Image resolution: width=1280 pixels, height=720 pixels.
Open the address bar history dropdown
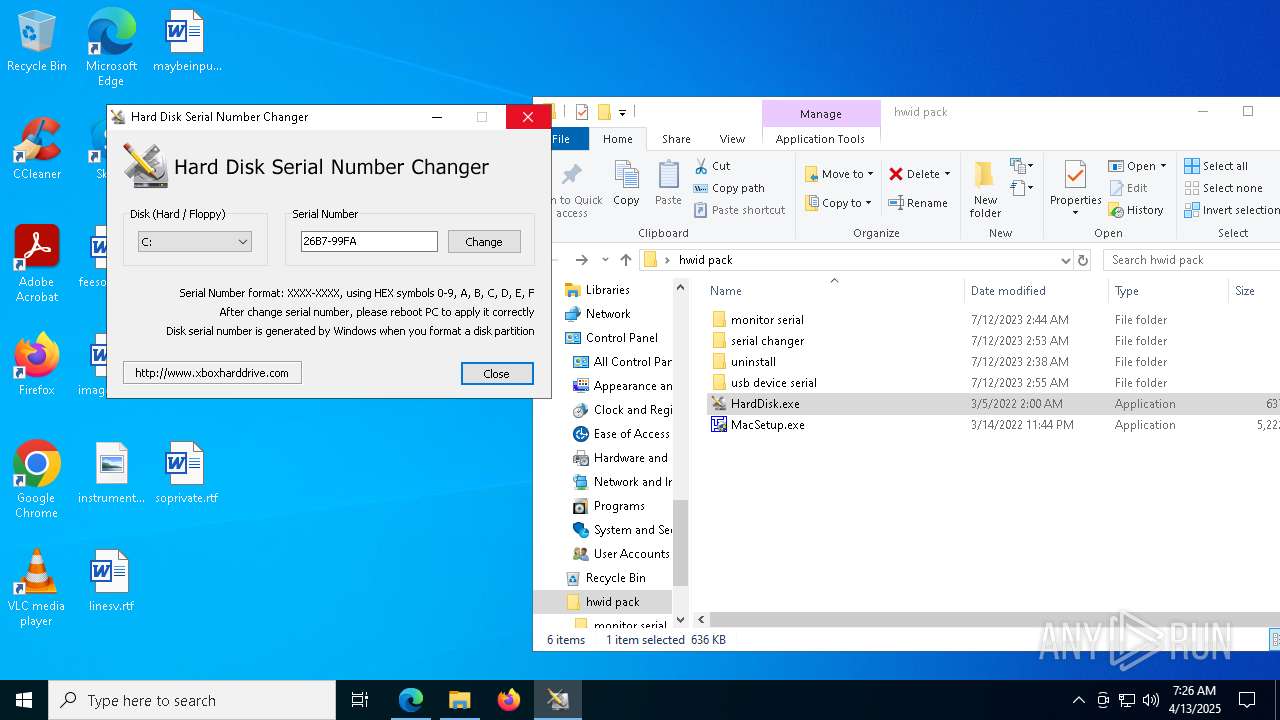(1065, 260)
